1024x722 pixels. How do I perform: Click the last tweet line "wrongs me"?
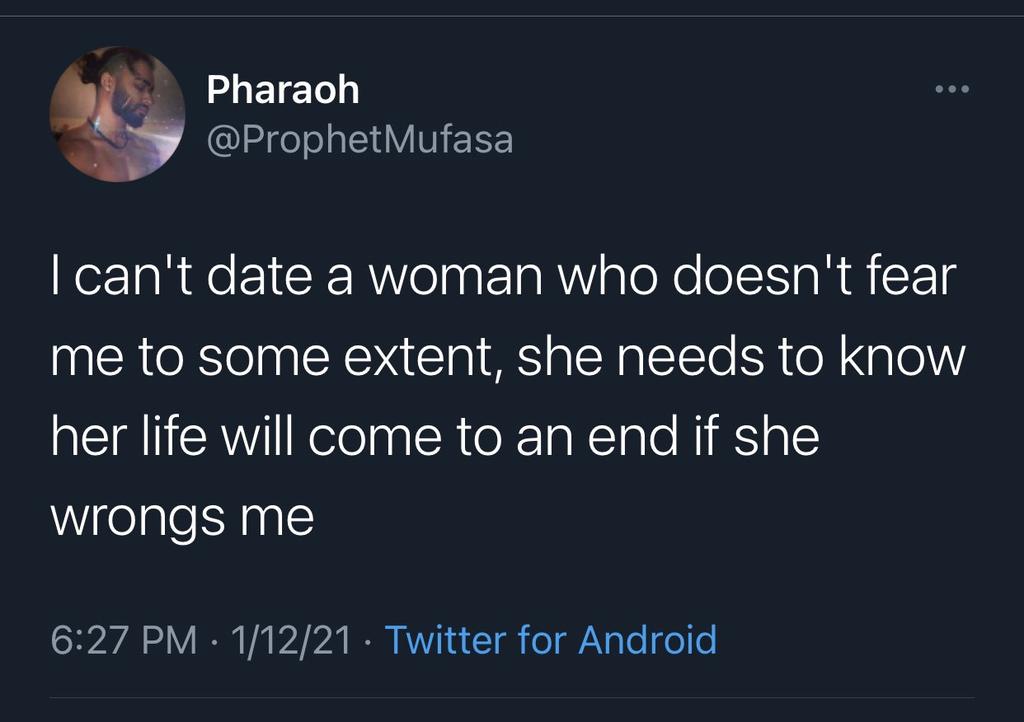pyautogui.click(x=182, y=519)
